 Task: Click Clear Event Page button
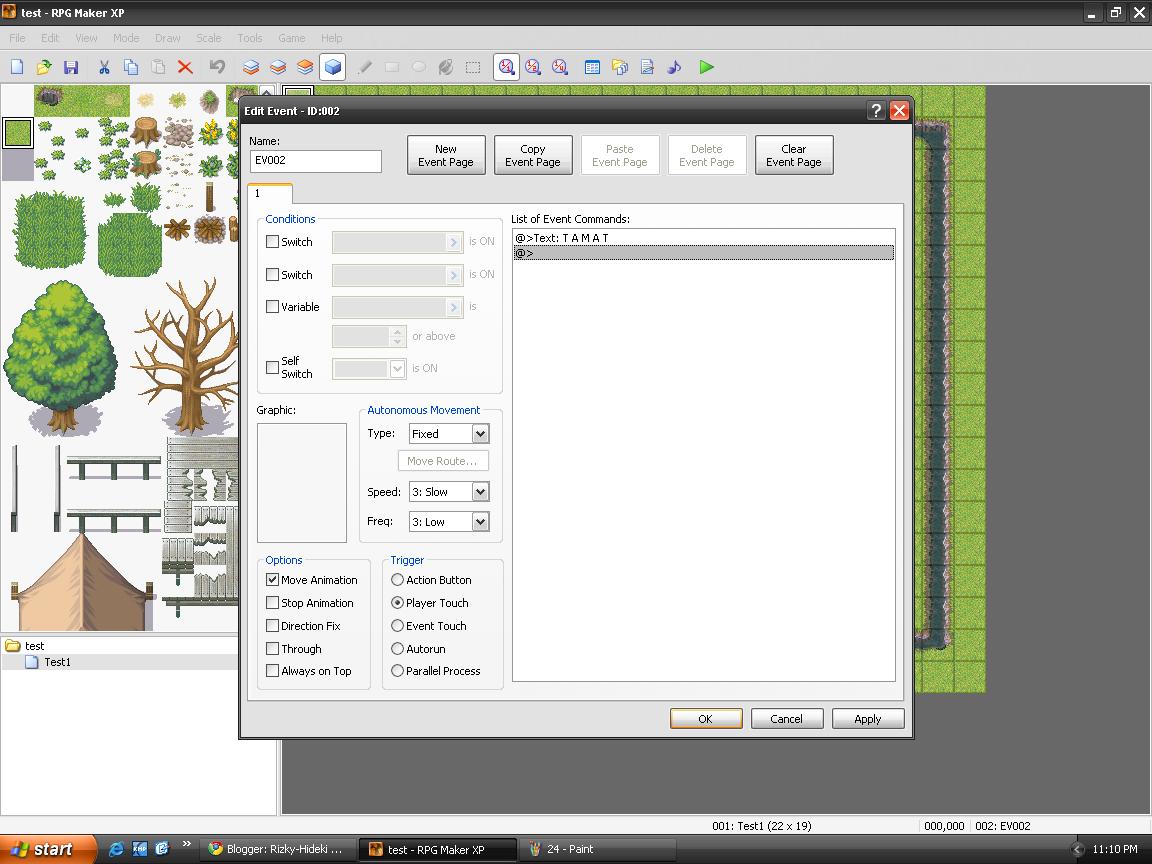pos(793,155)
